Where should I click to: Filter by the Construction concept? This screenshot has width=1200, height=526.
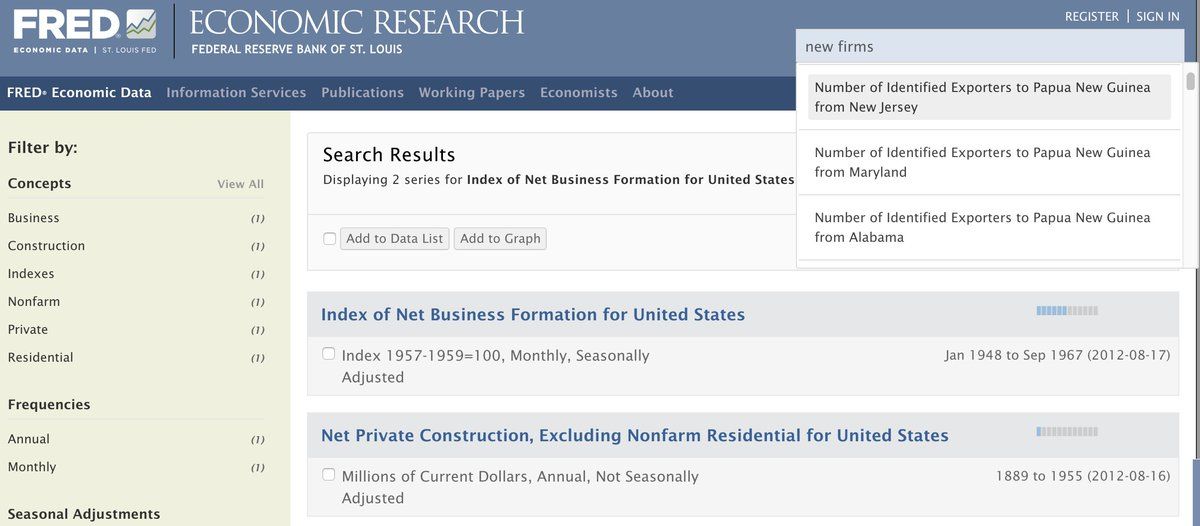pyautogui.click(x=46, y=246)
